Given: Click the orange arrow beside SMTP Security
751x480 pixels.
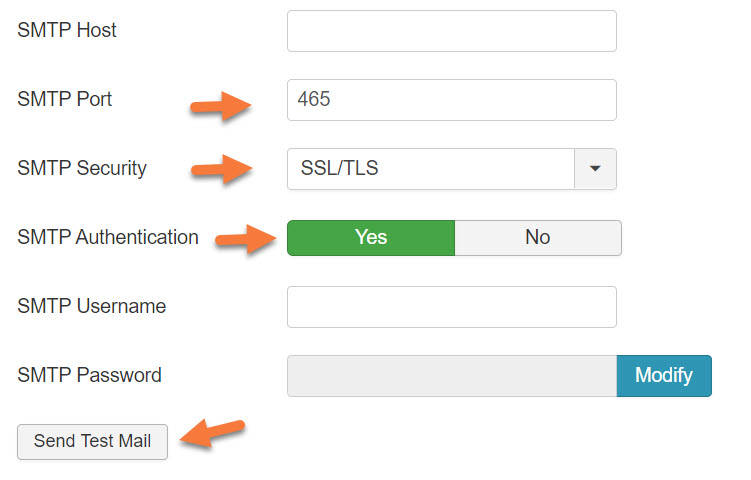Looking at the screenshot, I should pos(221,168).
